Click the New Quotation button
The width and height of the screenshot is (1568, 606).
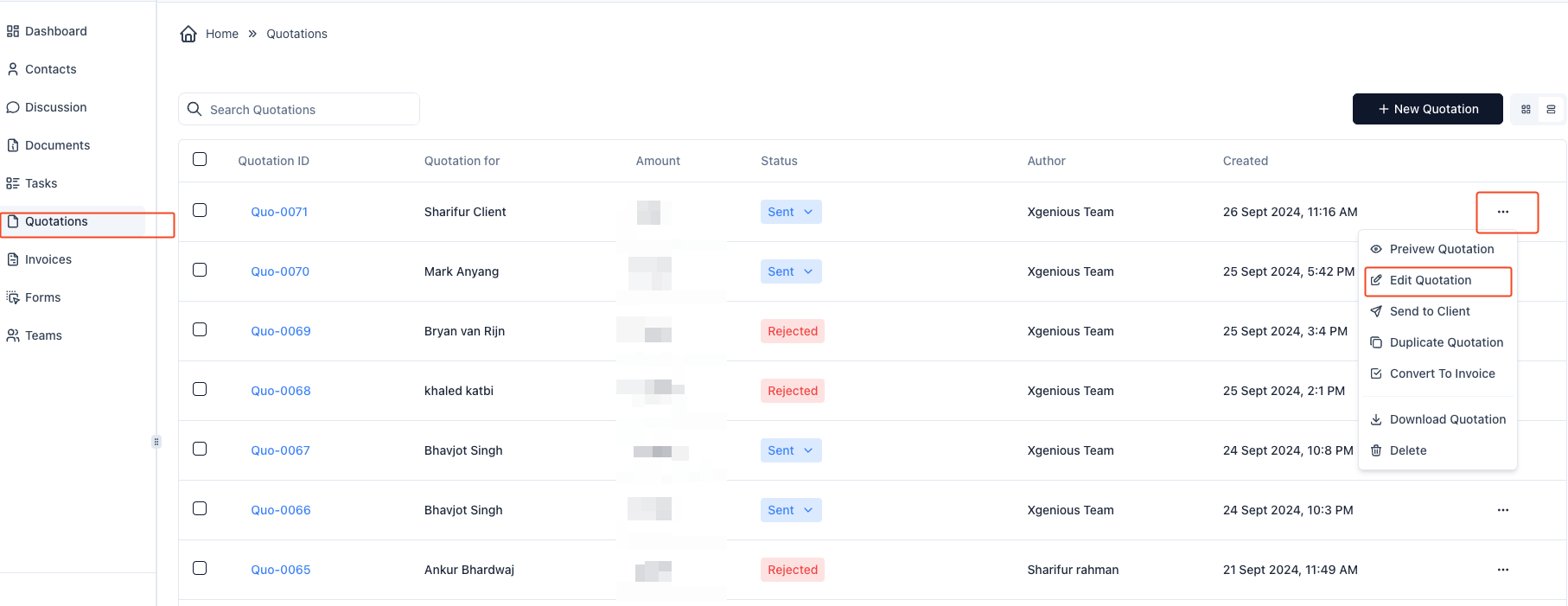[x=1427, y=109]
